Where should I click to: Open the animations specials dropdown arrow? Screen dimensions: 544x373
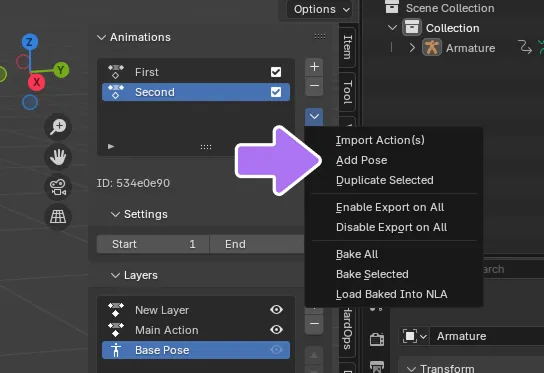314,117
